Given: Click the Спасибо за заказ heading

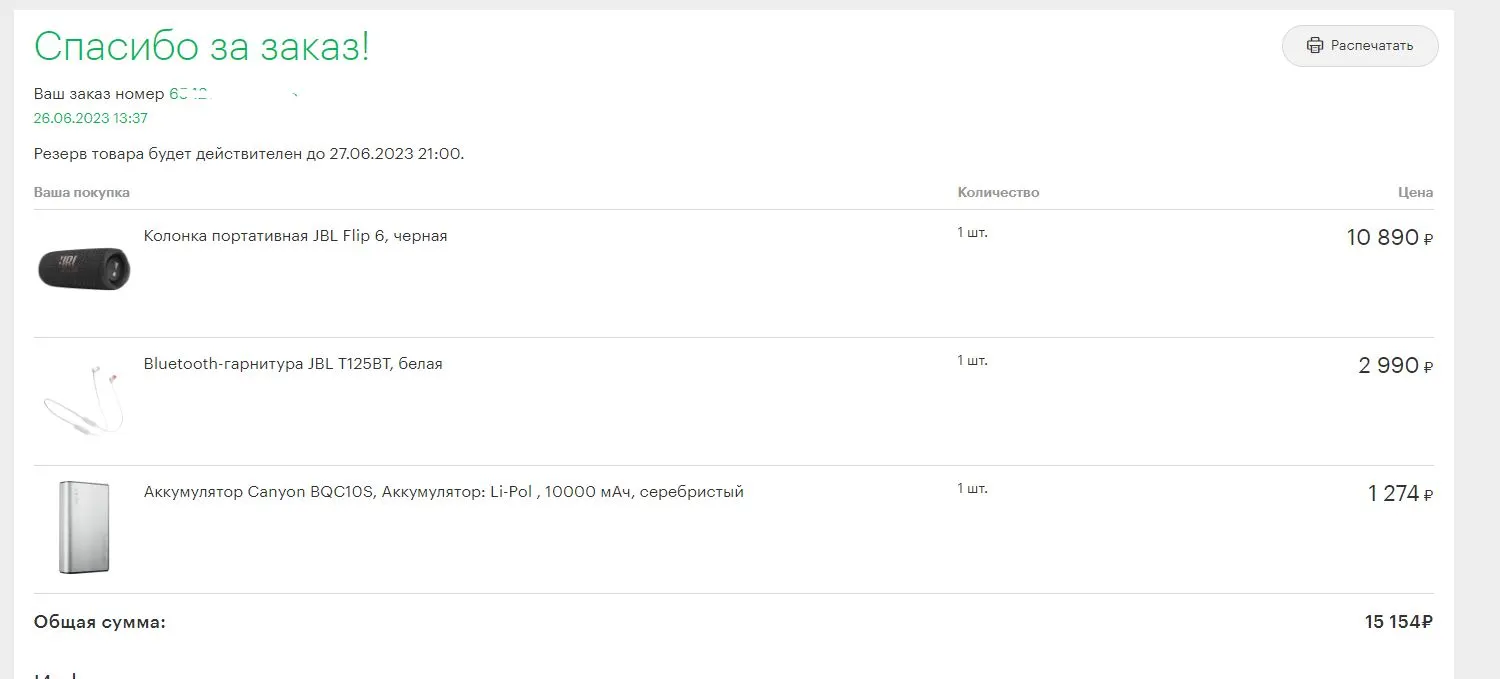Looking at the screenshot, I should coord(202,46).
